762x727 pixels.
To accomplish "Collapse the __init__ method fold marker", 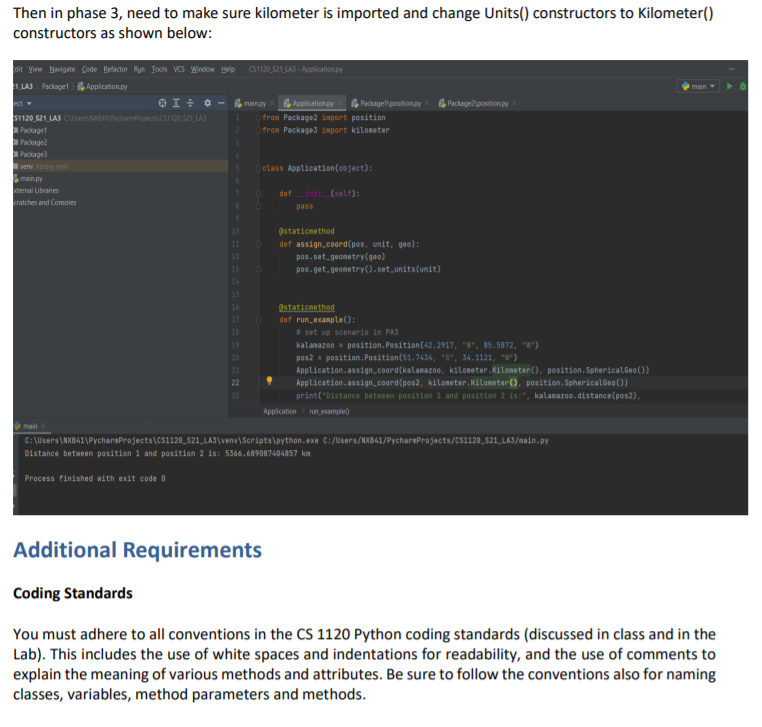I will (259, 193).
